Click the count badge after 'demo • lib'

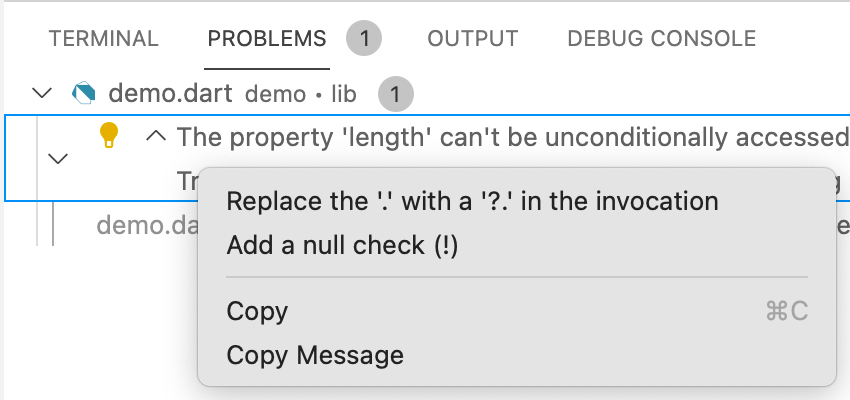click(396, 94)
